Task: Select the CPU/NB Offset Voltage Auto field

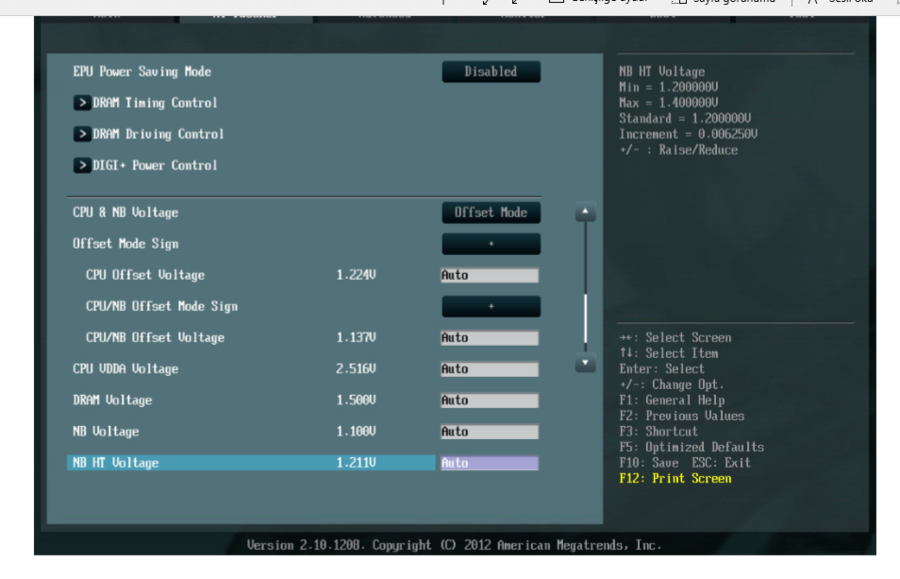Action: tap(490, 338)
